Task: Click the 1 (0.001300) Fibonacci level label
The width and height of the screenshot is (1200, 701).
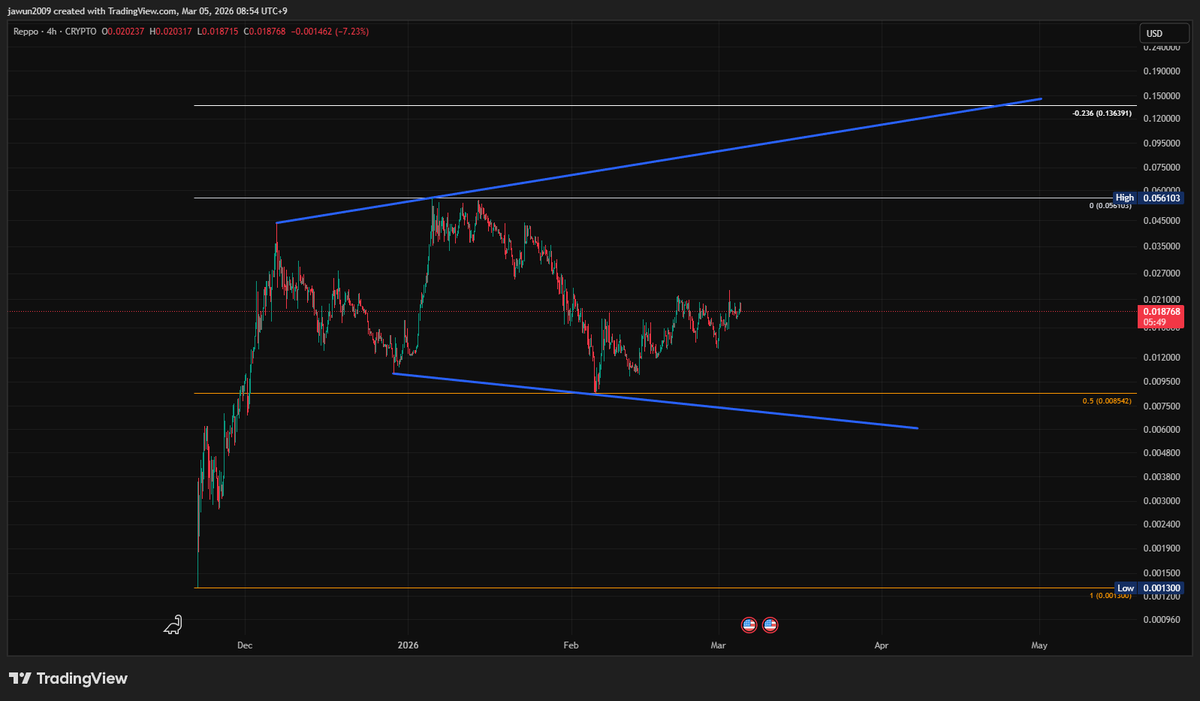Action: click(x=1110, y=596)
